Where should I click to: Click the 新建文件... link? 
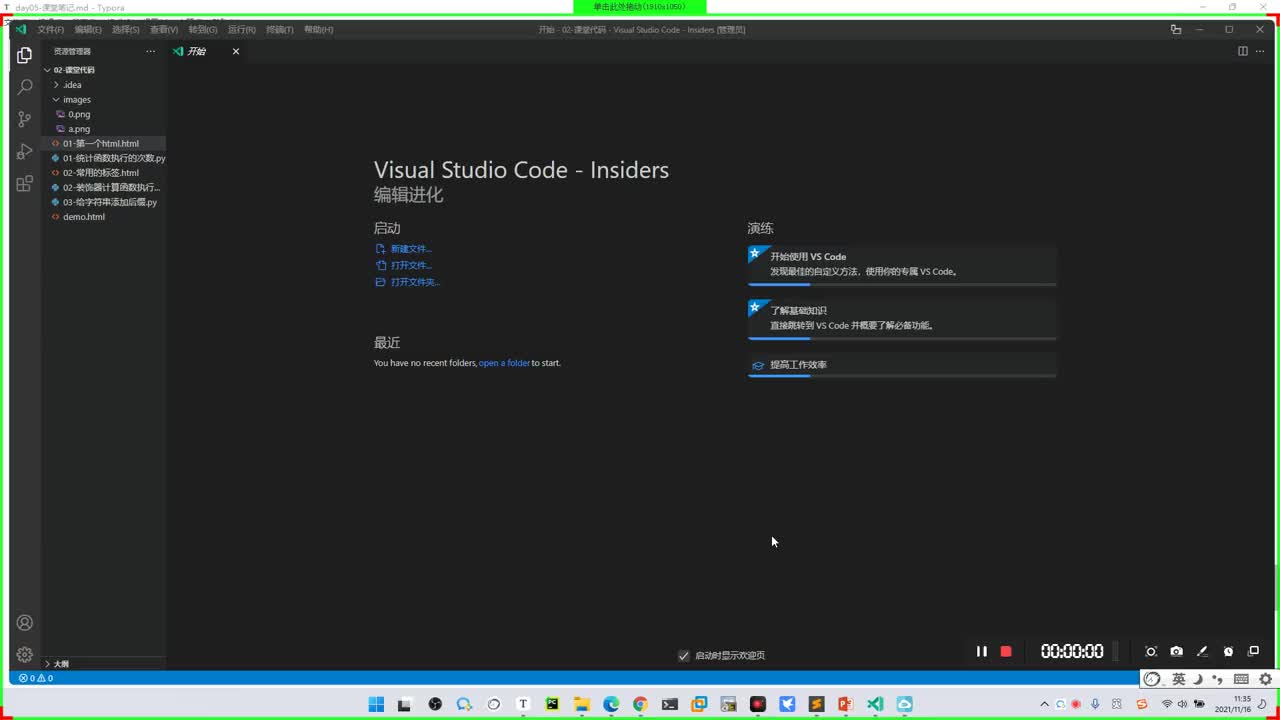tap(411, 249)
